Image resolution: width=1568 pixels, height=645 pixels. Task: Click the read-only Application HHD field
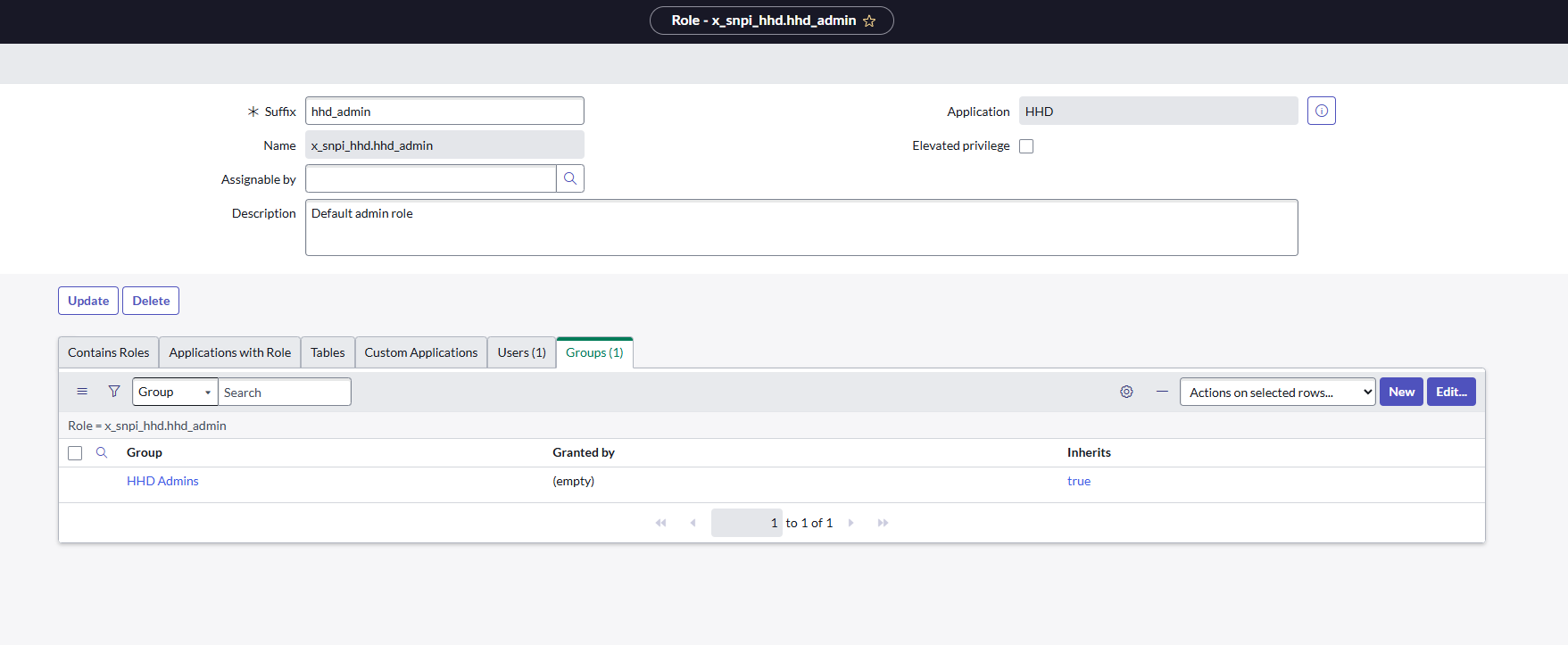click(x=1158, y=111)
